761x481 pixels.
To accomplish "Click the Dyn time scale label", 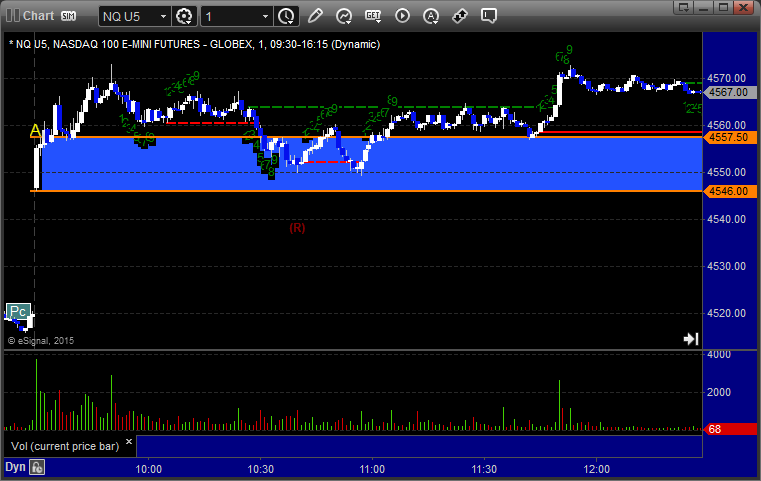I will point(15,467).
